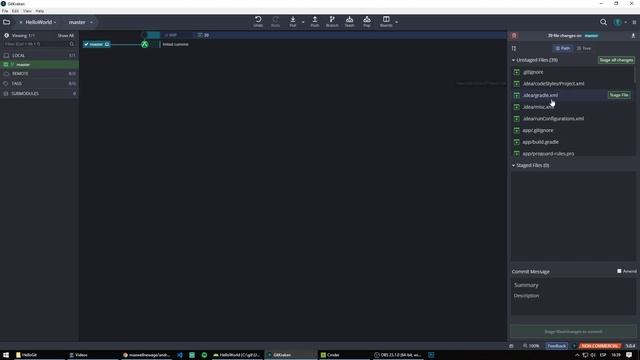The height and width of the screenshot is (360, 640).
Task: Select app/.gitignore file
Action: [x=573, y=130]
